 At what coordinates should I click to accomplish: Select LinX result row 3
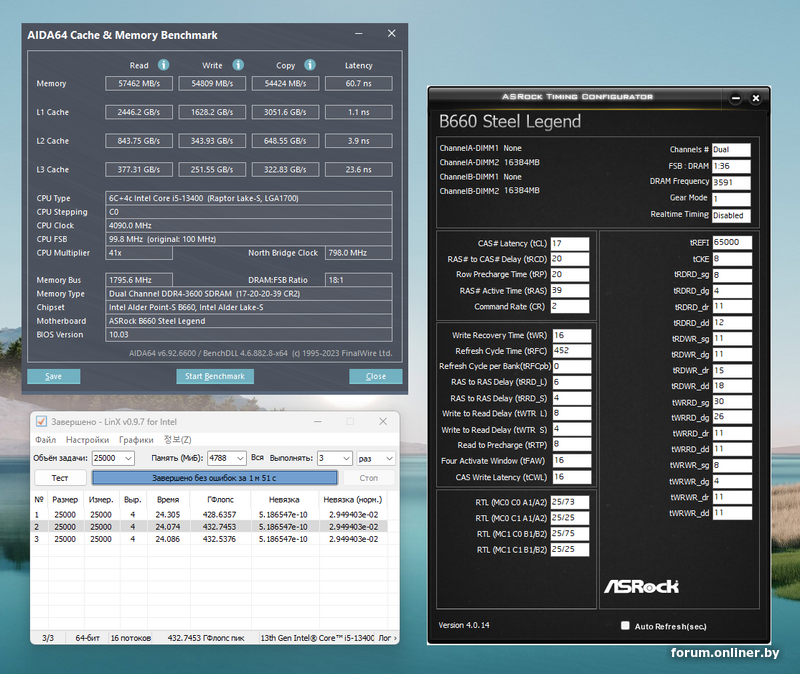209,539
